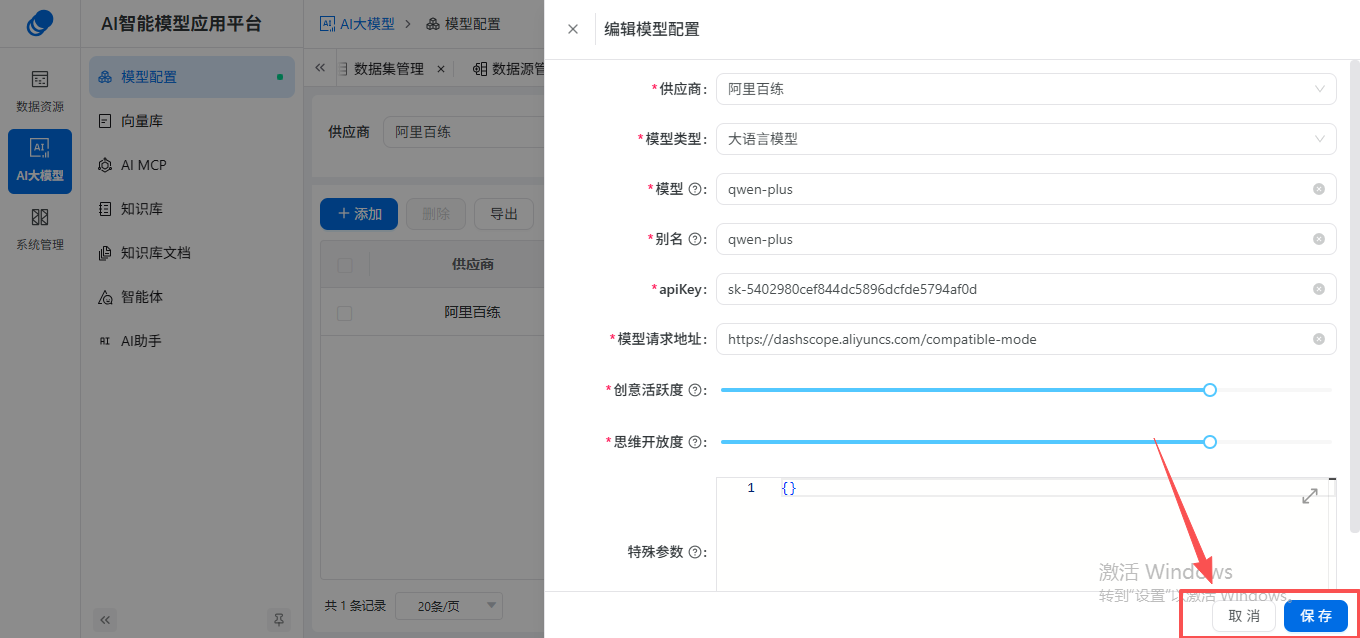This screenshot has height=638, width=1360.
Task: Click the help icon beside 创意活跃度
Action: click(695, 390)
